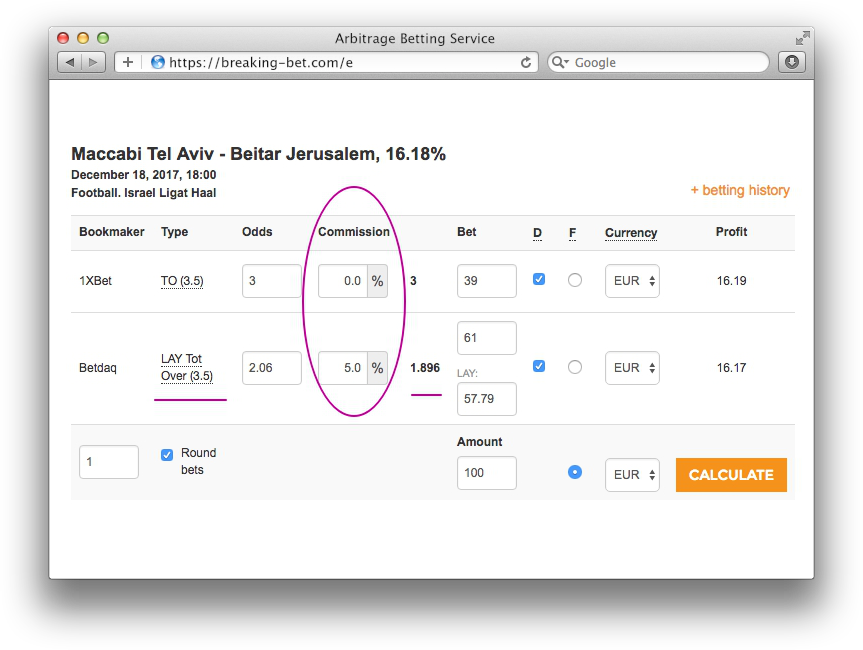
Task: Click the effective odds value 3 after 1XBet commission
Action: [x=413, y=281]
